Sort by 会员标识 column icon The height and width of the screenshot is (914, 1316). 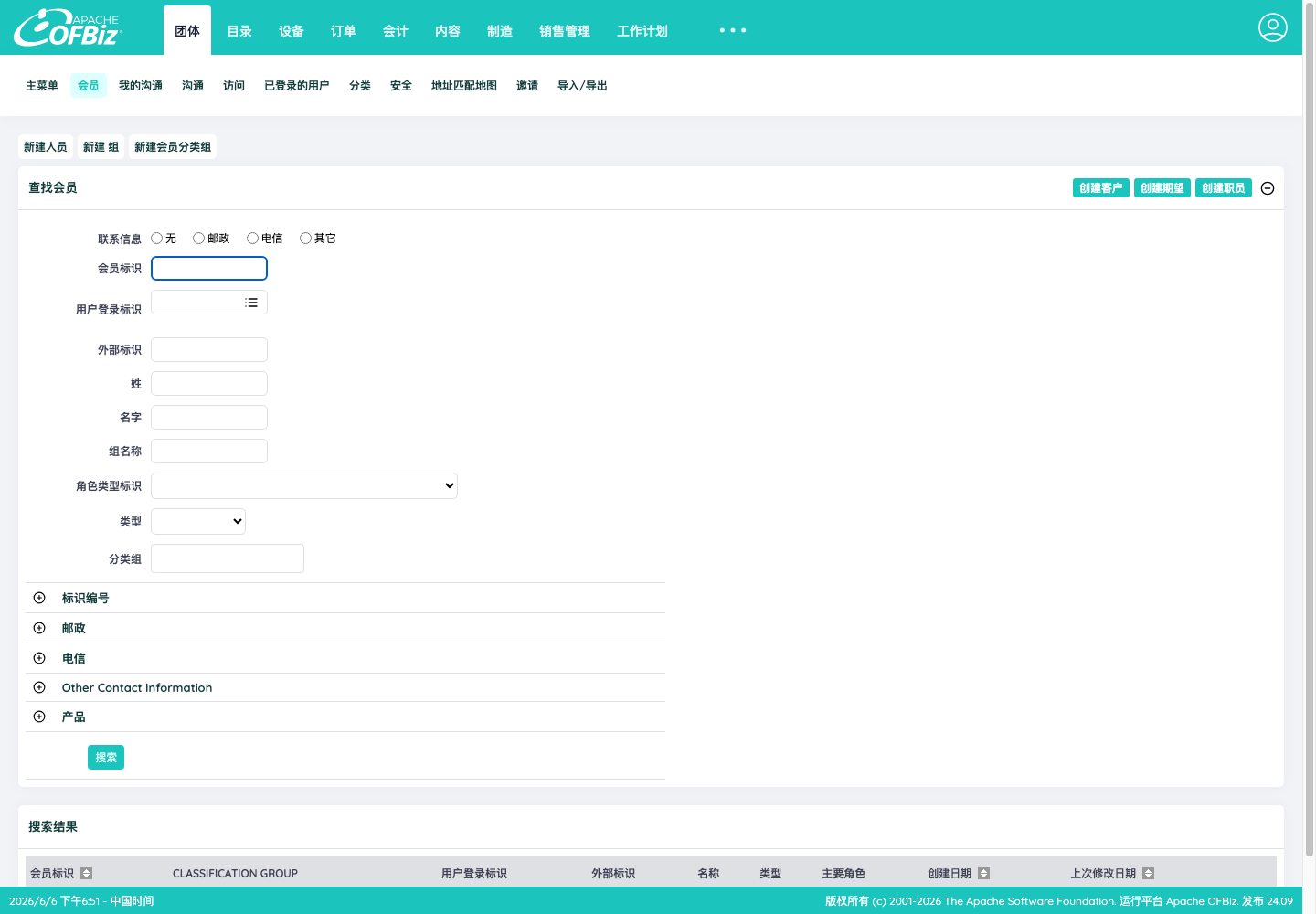(87, 874)
